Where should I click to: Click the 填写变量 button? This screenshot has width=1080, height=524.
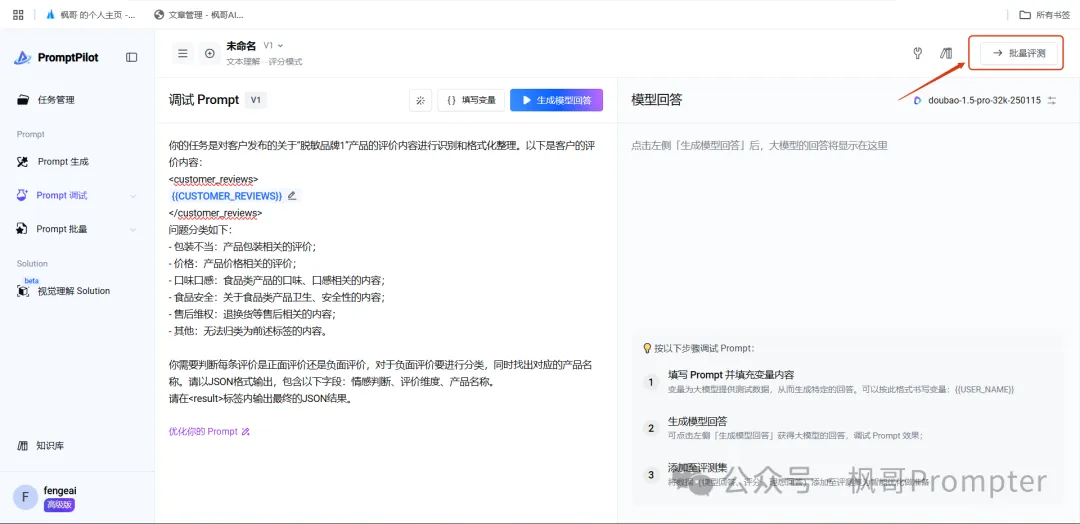pyautogui.click(x=471, y=100)
